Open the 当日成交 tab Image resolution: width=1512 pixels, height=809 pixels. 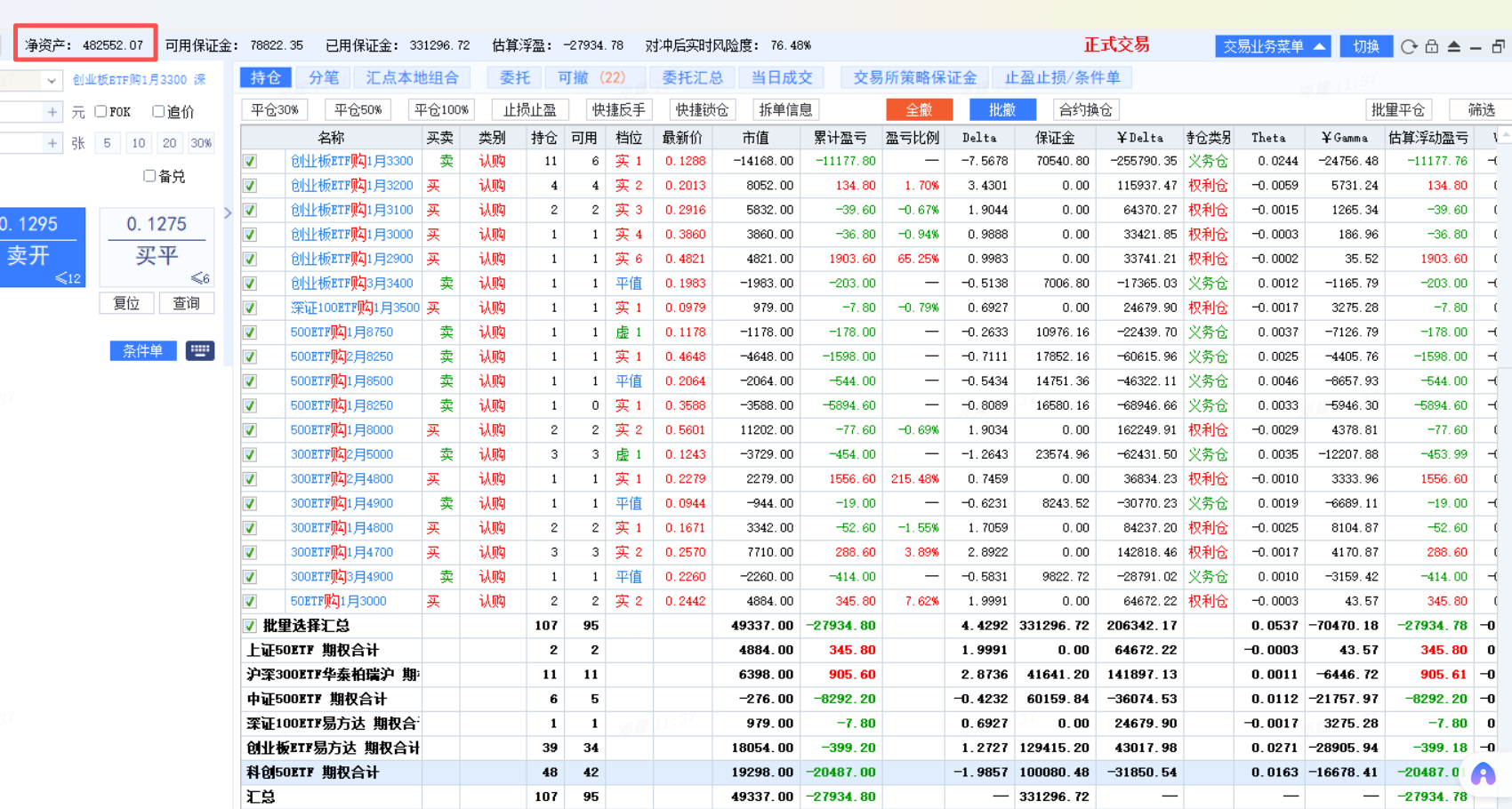point(781,78)
